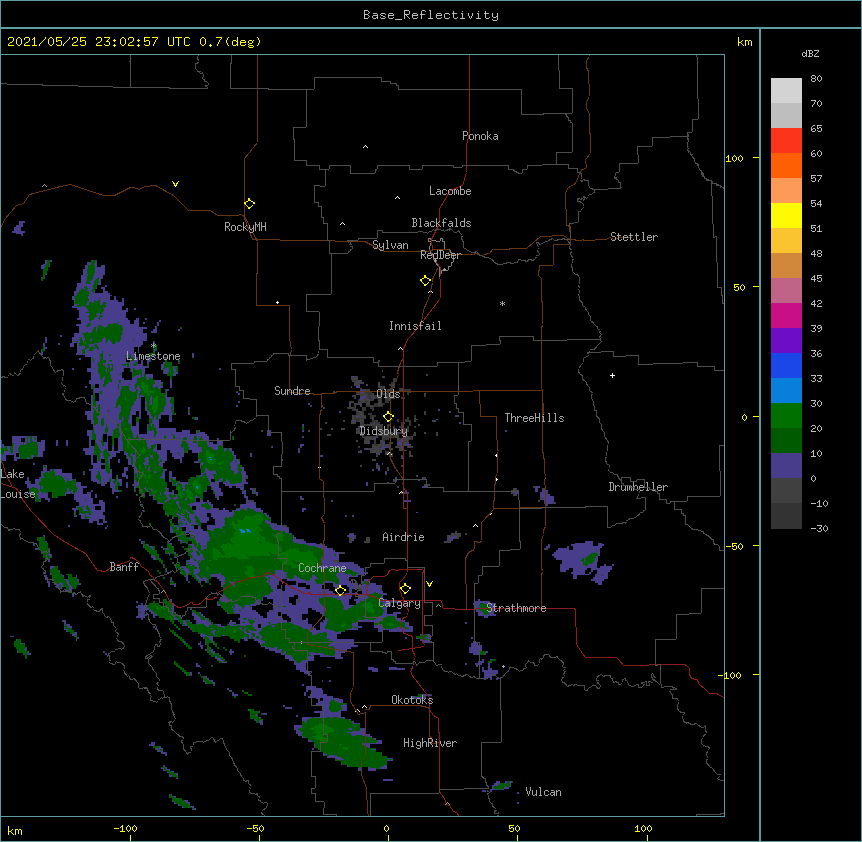862x842 pixels.
Task: Click the Banff label
Action: (x=124, y=567)
